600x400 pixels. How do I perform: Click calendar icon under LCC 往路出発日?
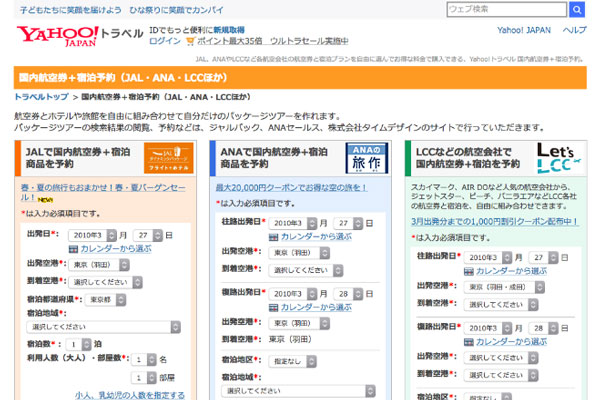(x=468, y=272)
